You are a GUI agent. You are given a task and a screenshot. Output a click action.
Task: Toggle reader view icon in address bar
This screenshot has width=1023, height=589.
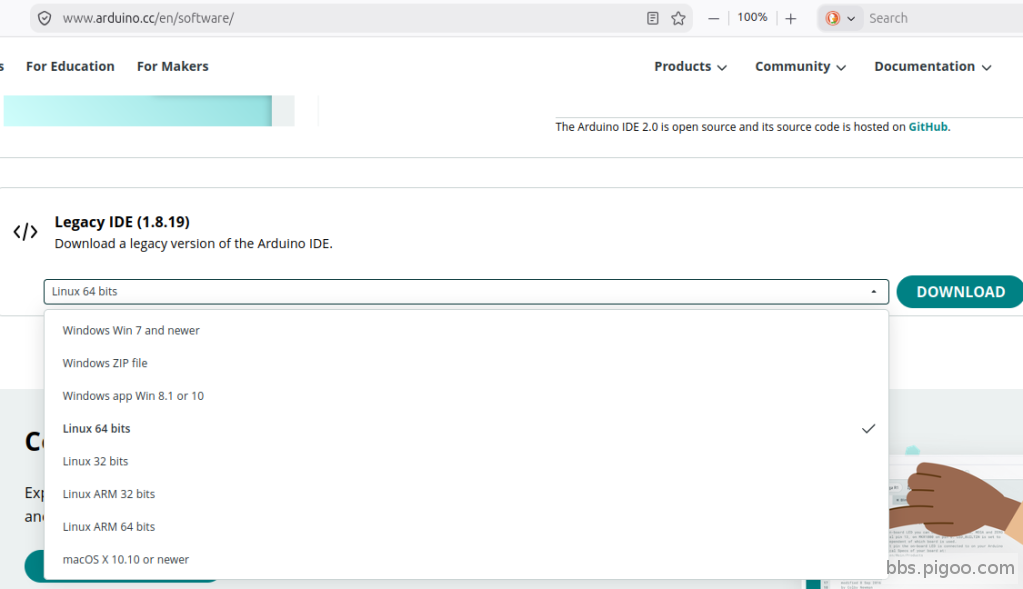[x=652, y=18]
